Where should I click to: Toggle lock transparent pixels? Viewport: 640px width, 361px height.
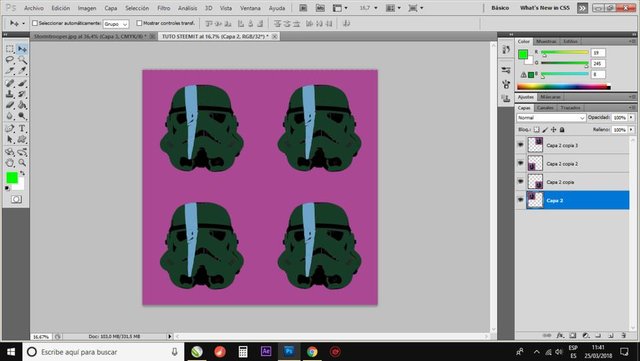click(x=537, y=129)
